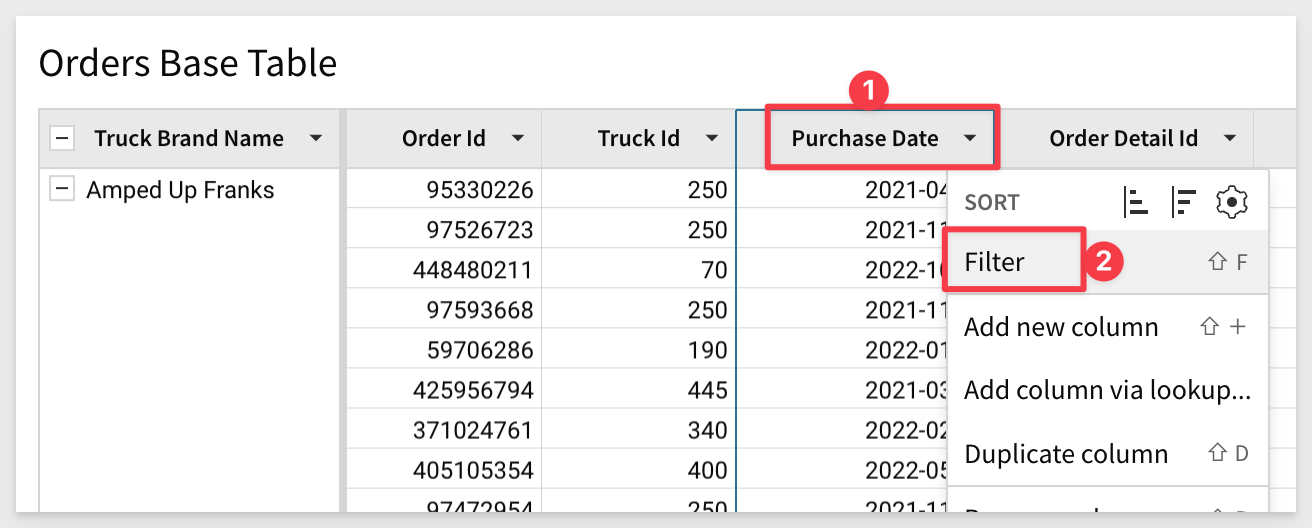The width and height of the screenshot is (1312, 528).
Task: Open the Order Detail Id column dropdown
Action: 1230,139
